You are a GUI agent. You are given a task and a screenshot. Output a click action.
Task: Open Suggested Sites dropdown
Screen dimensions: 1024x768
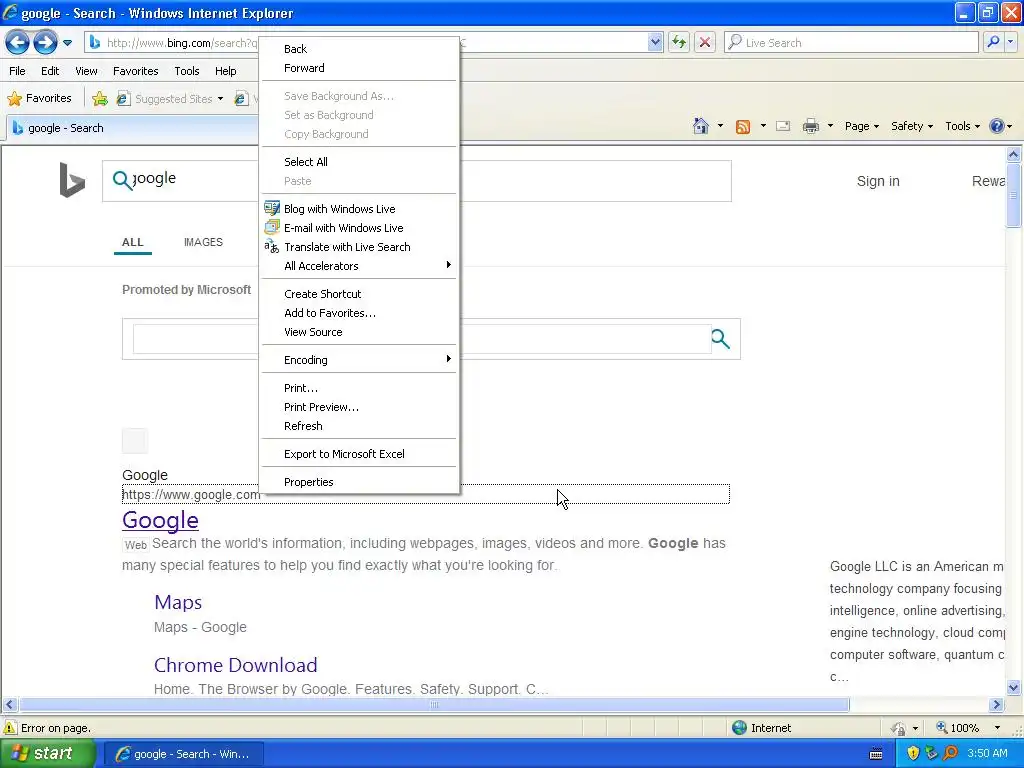(x=170, y=99)
